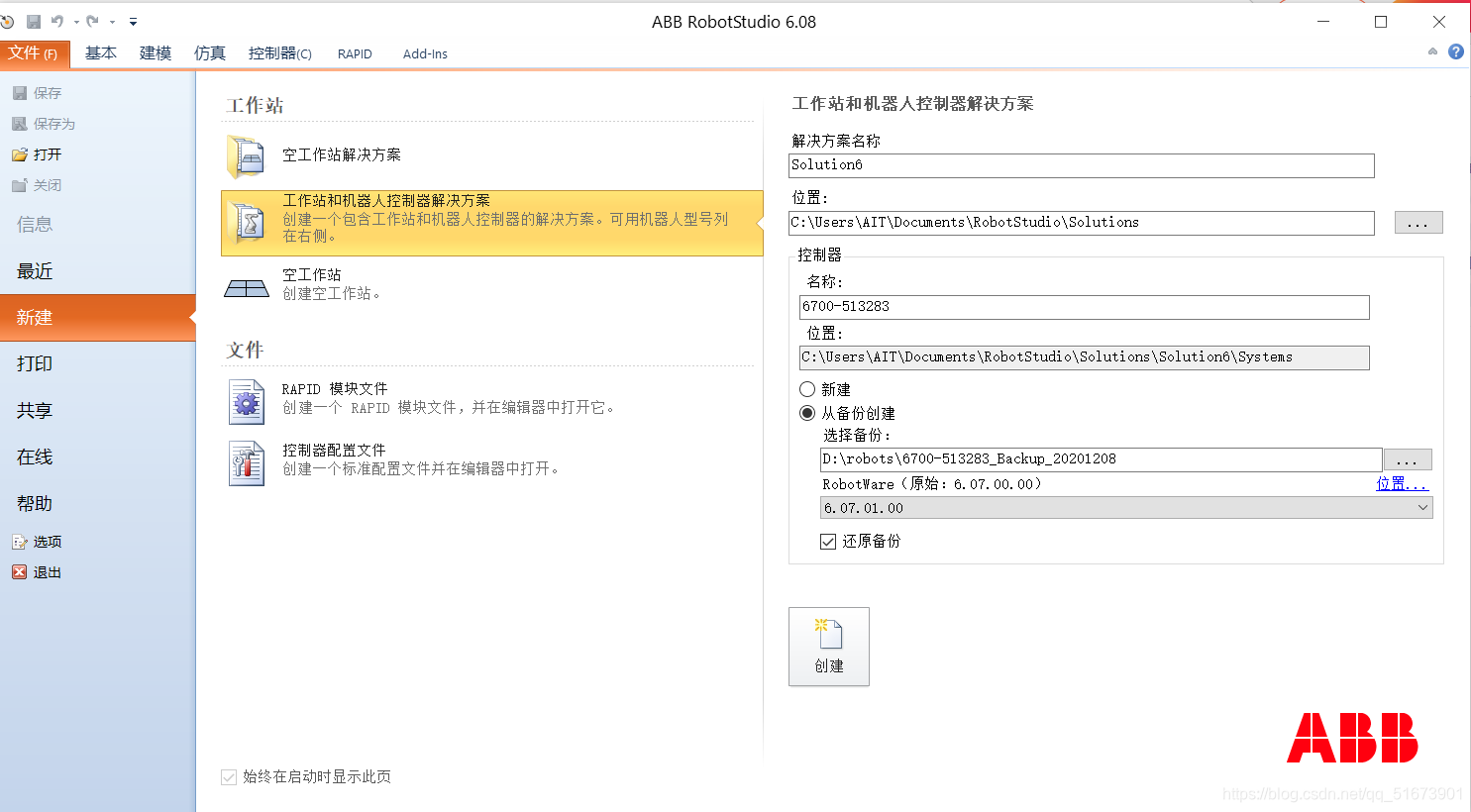Switch to the RAPID ribbon tab
Image resolution: width=1471 pixels, height=812 pixels.
point(355,53)
